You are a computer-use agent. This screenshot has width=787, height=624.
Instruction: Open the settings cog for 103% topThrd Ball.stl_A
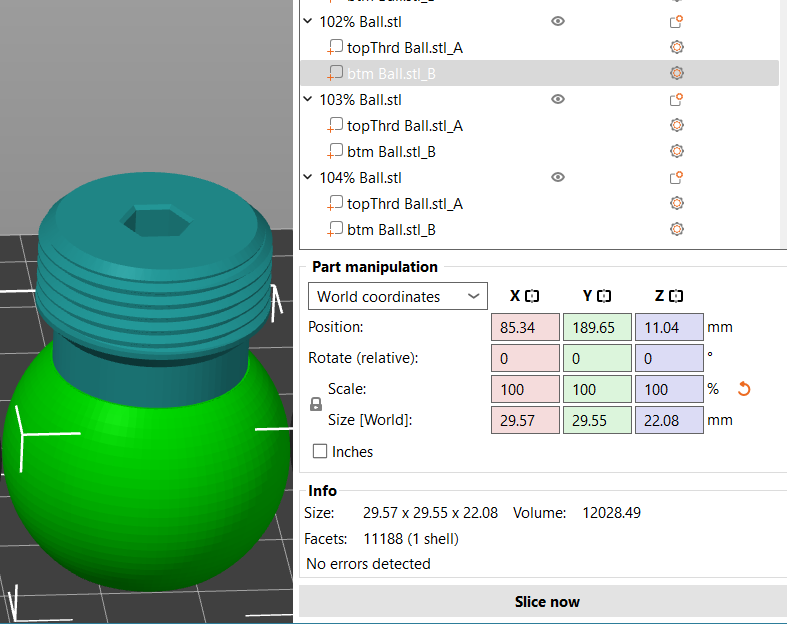[677, 125]
